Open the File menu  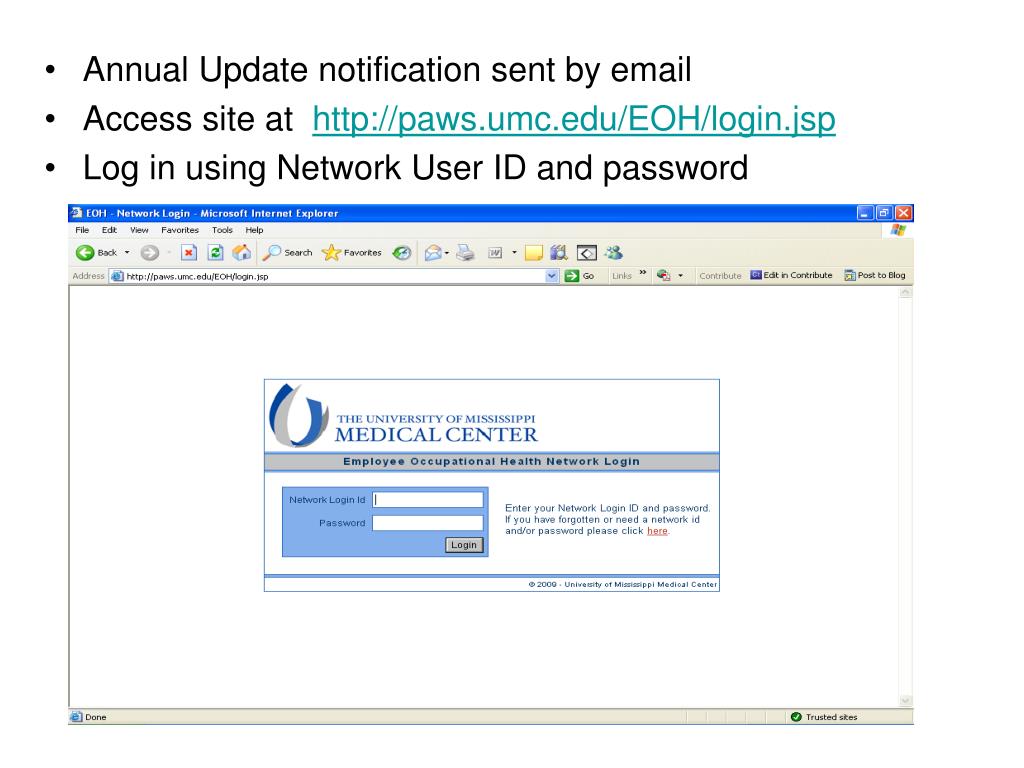(82, 231)
